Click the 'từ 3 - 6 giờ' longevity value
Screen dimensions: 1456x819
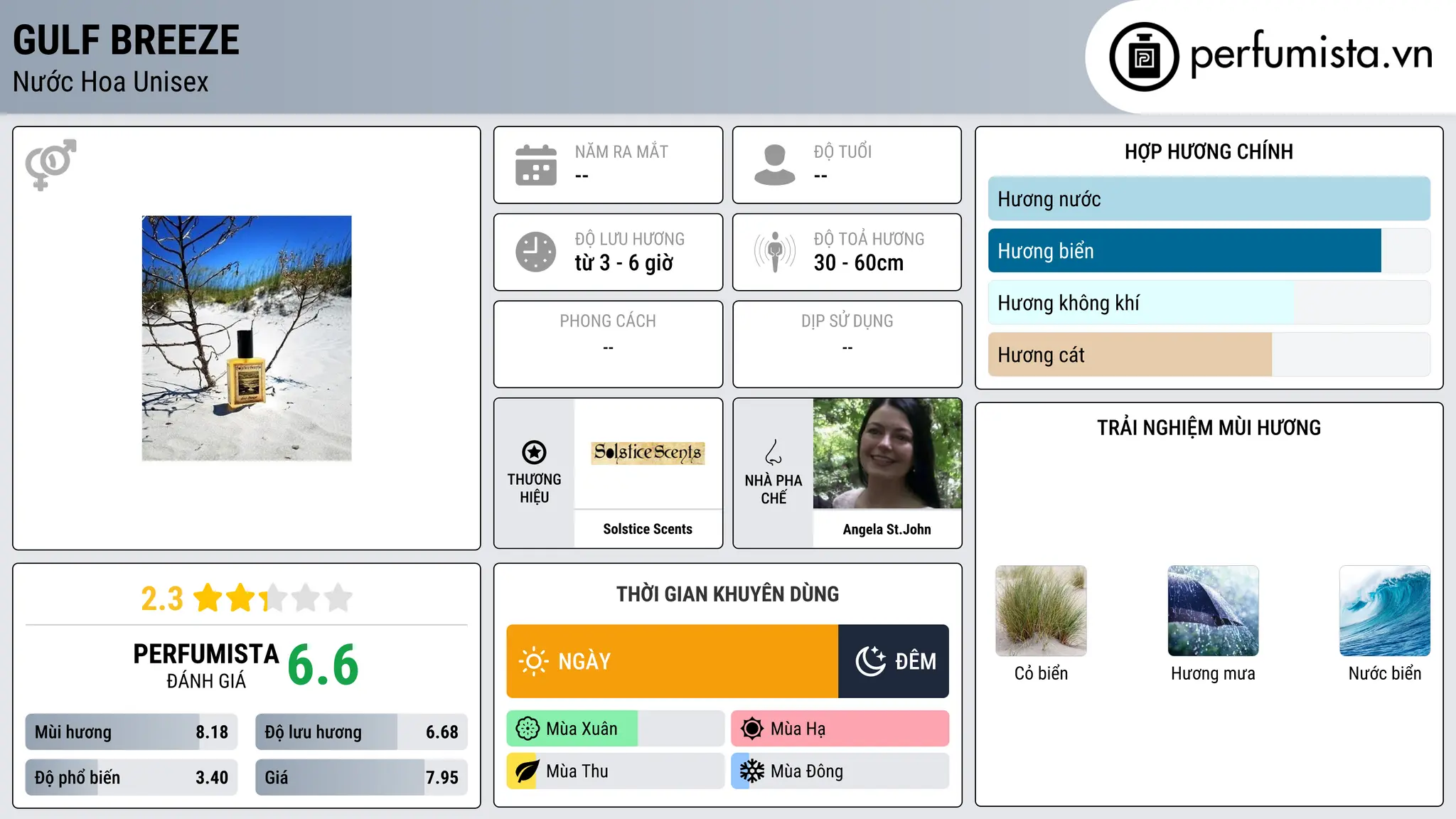pos(624,263)
